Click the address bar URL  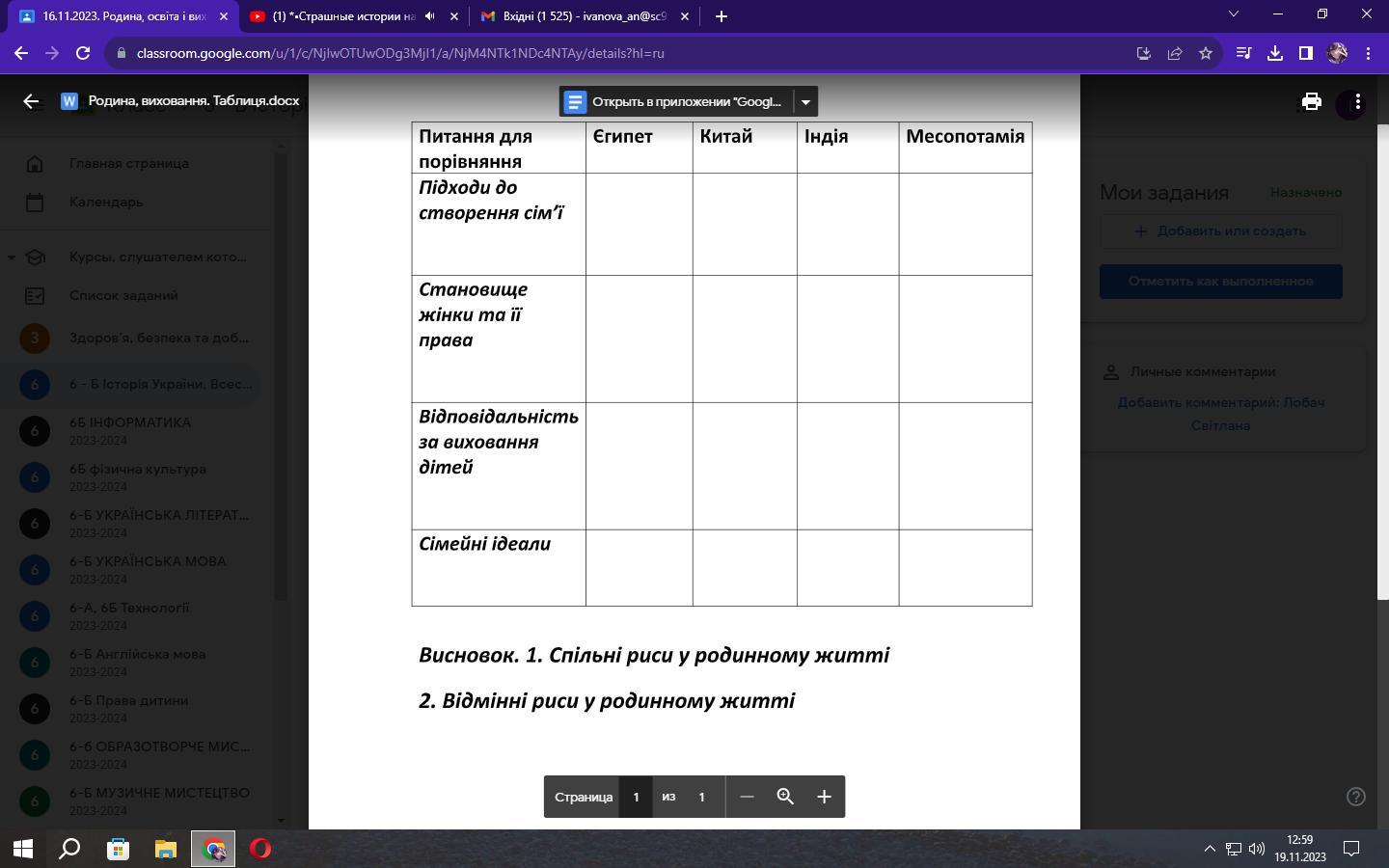click(400, 53)
